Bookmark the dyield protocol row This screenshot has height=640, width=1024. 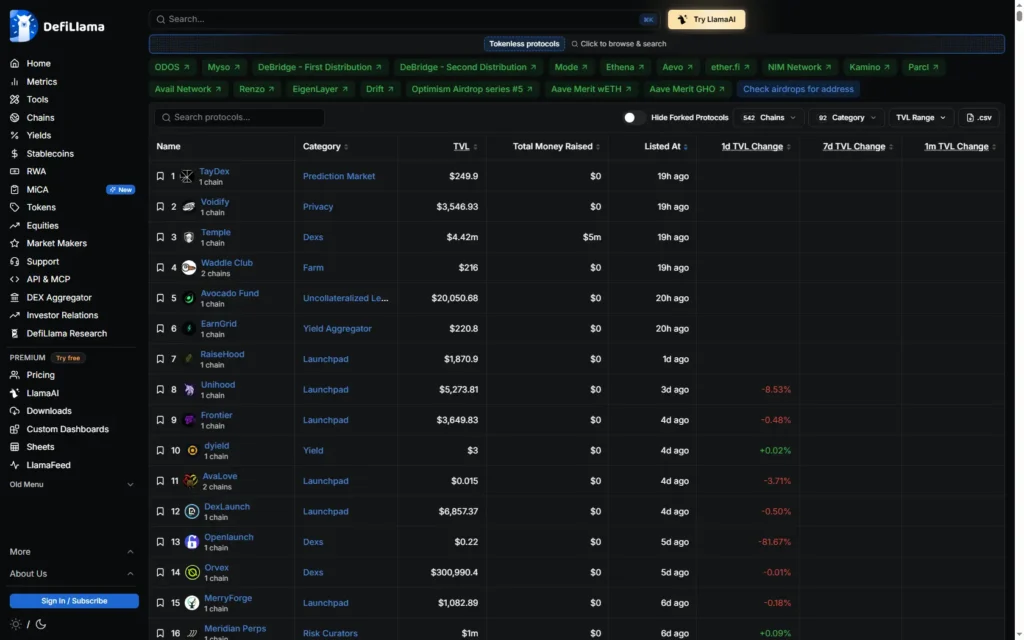click(160, 451)
